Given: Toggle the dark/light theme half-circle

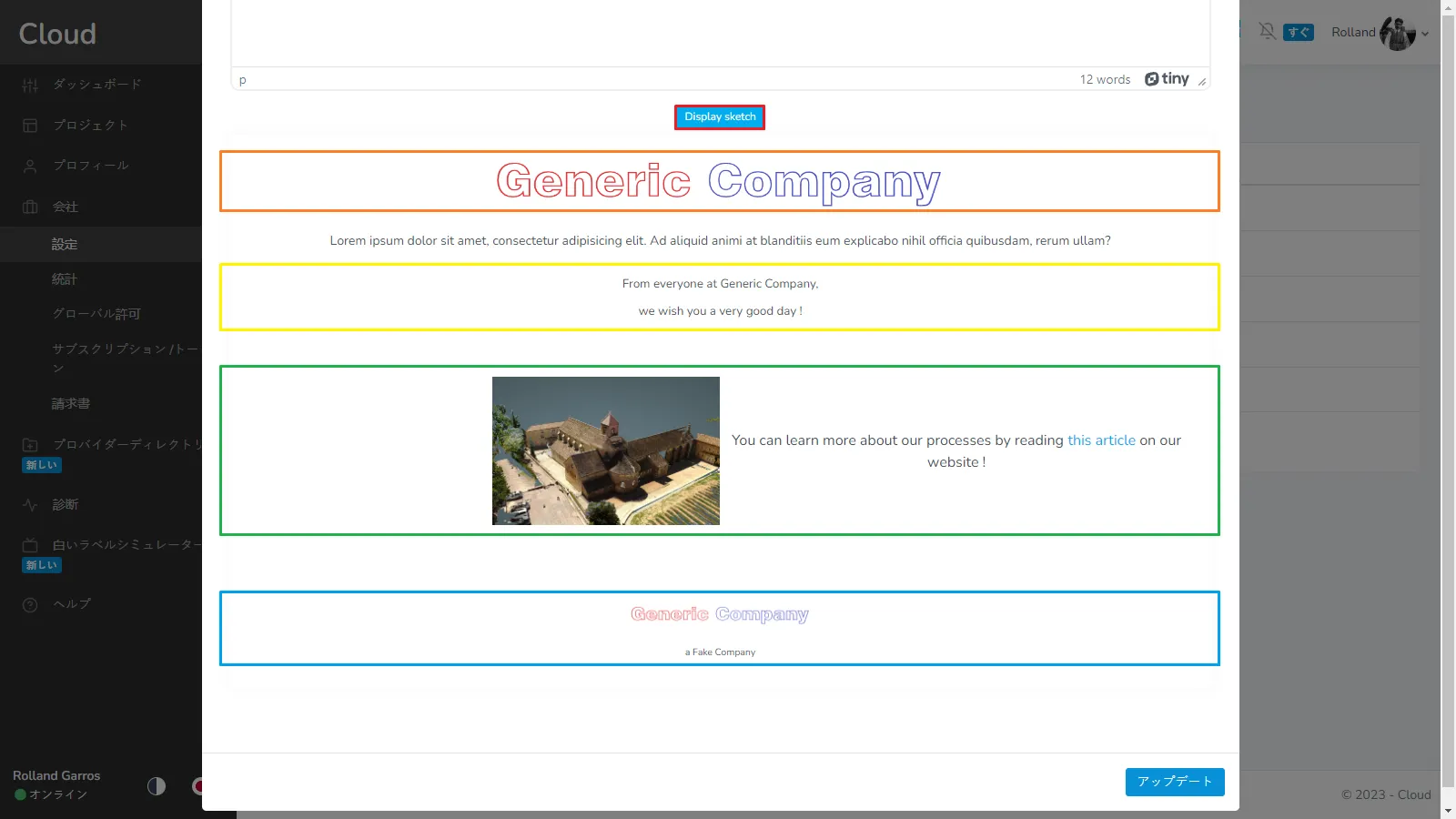Looking at the screenshot, I should (157, 786).
